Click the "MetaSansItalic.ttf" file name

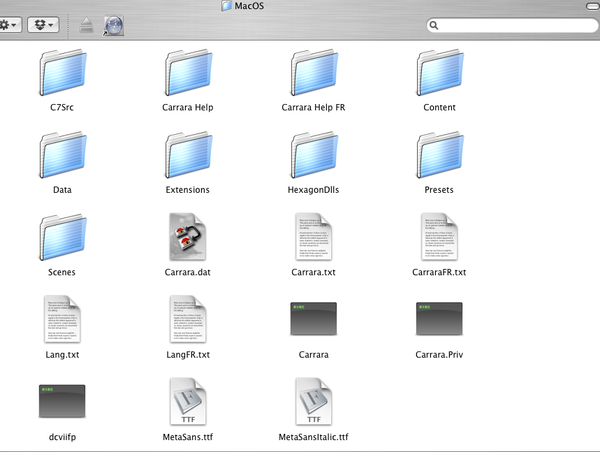313,437
